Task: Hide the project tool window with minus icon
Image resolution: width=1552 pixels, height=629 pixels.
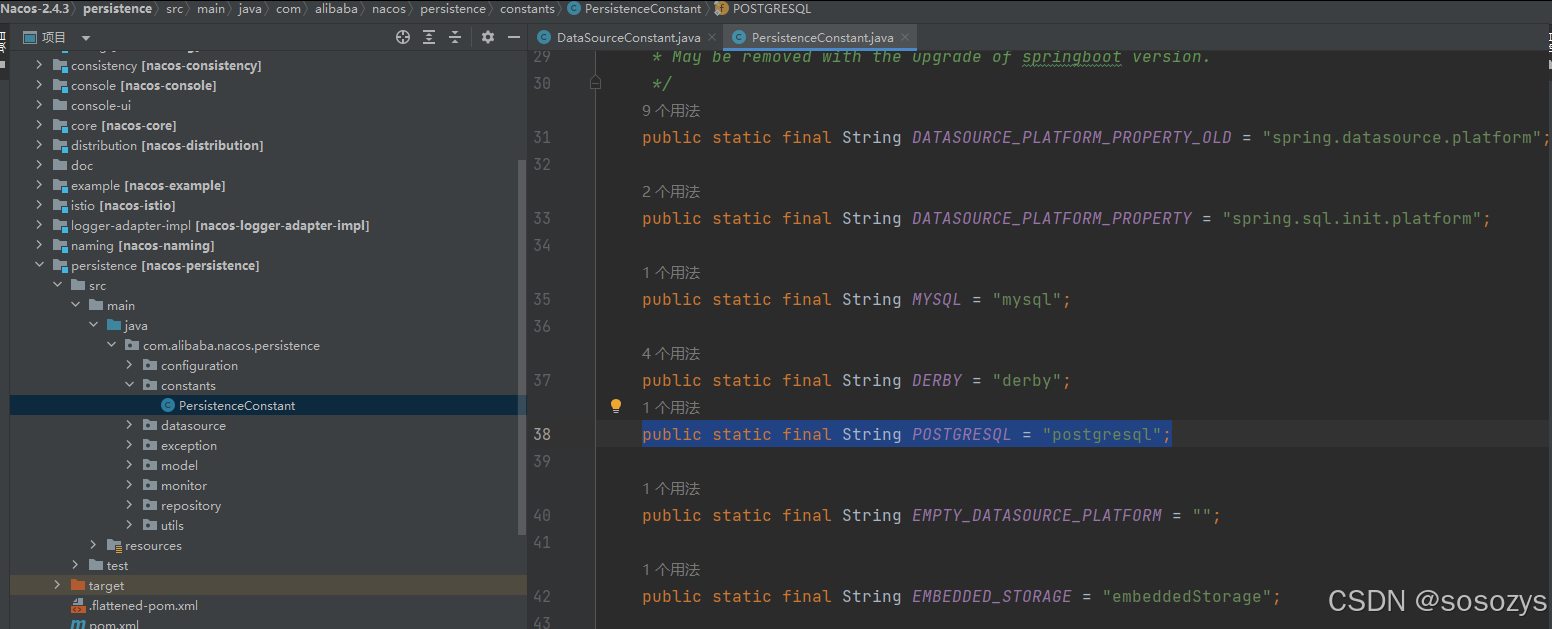Action: pyautogui.click(x=514, y=37)
